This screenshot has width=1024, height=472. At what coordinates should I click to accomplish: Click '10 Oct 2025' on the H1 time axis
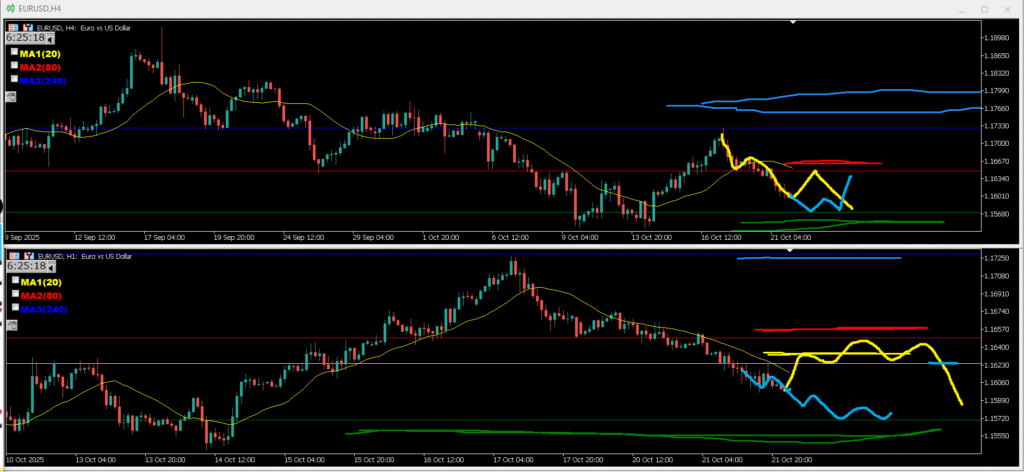point(24,458)
